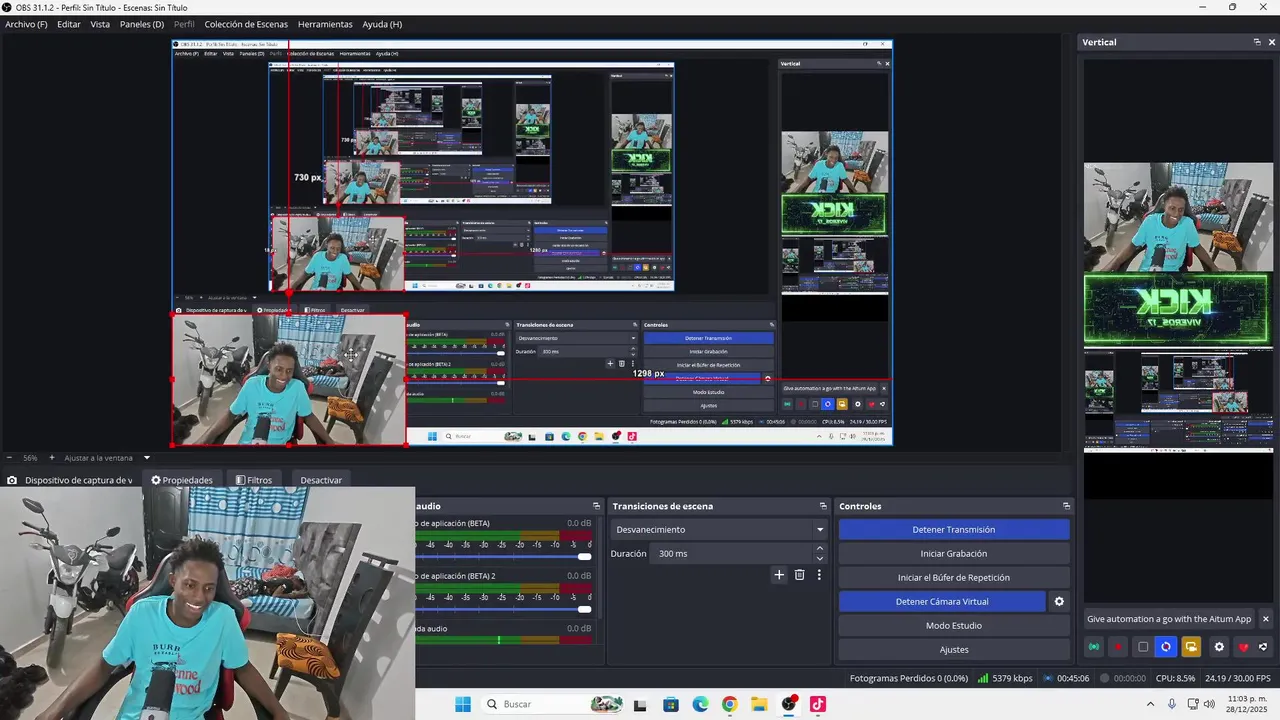Click the system tray volume icon
This screenshot has height=720, width=1280.
[1209, 704]
